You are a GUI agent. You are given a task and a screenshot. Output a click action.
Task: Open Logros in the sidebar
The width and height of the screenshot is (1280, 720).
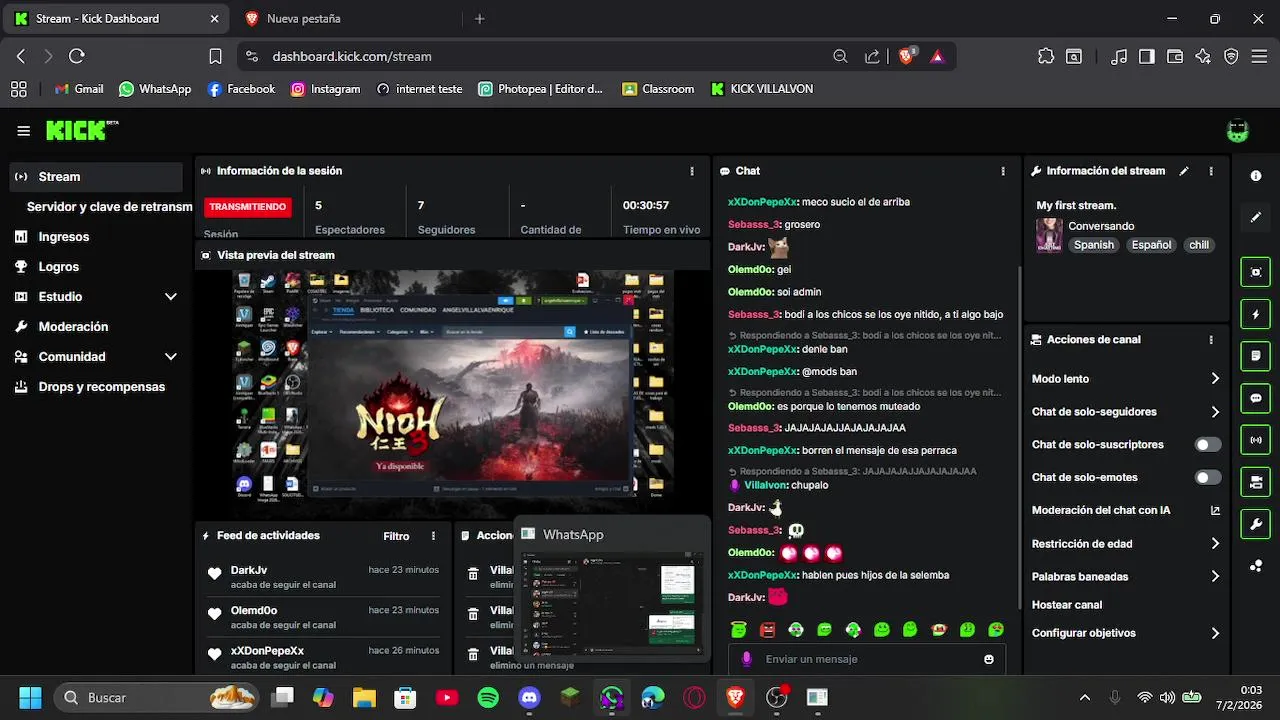pyautogui.click(x=96, y=267)
